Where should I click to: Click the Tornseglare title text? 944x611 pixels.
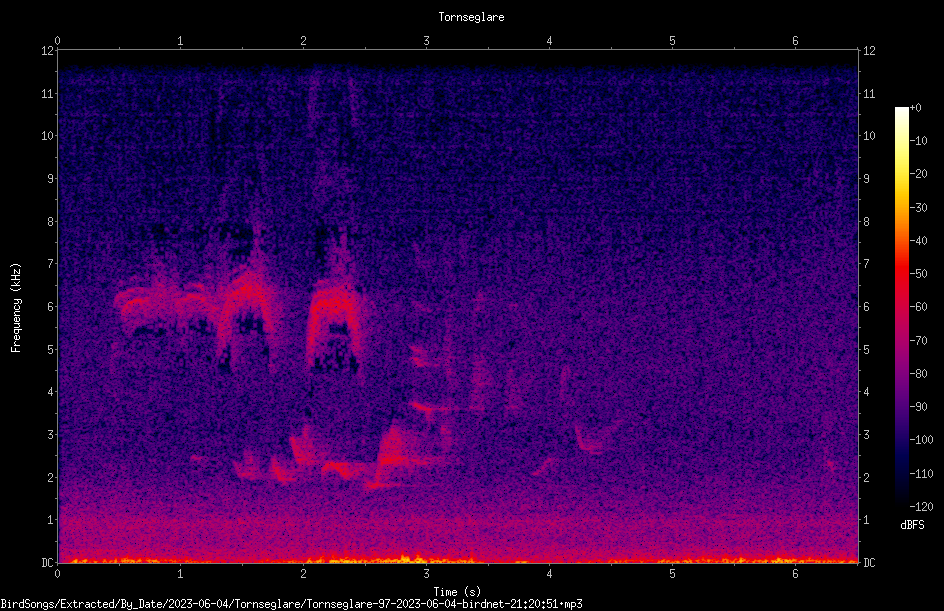pos(471,17)
